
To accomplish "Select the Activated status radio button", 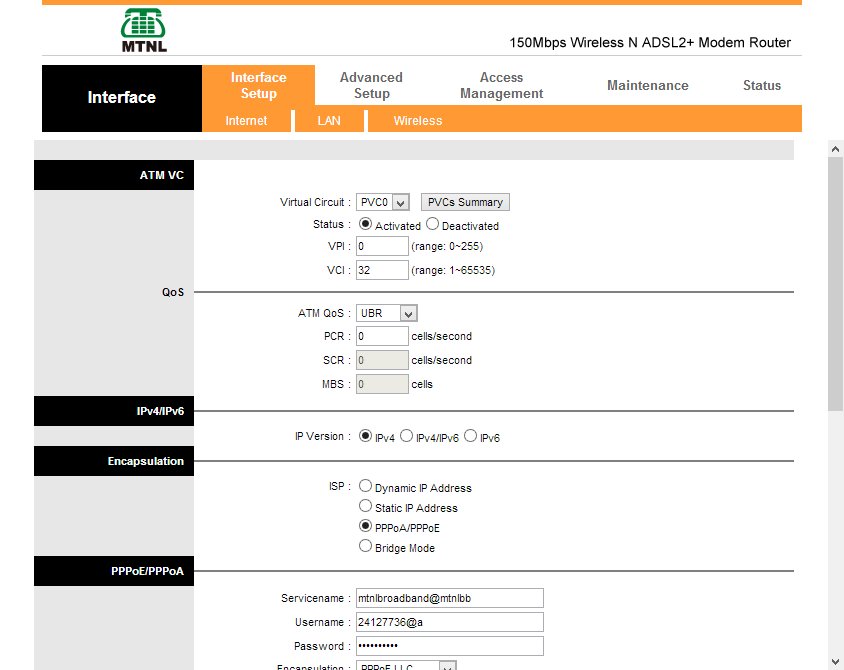I will pyautogui.click(x=365, y=223).
